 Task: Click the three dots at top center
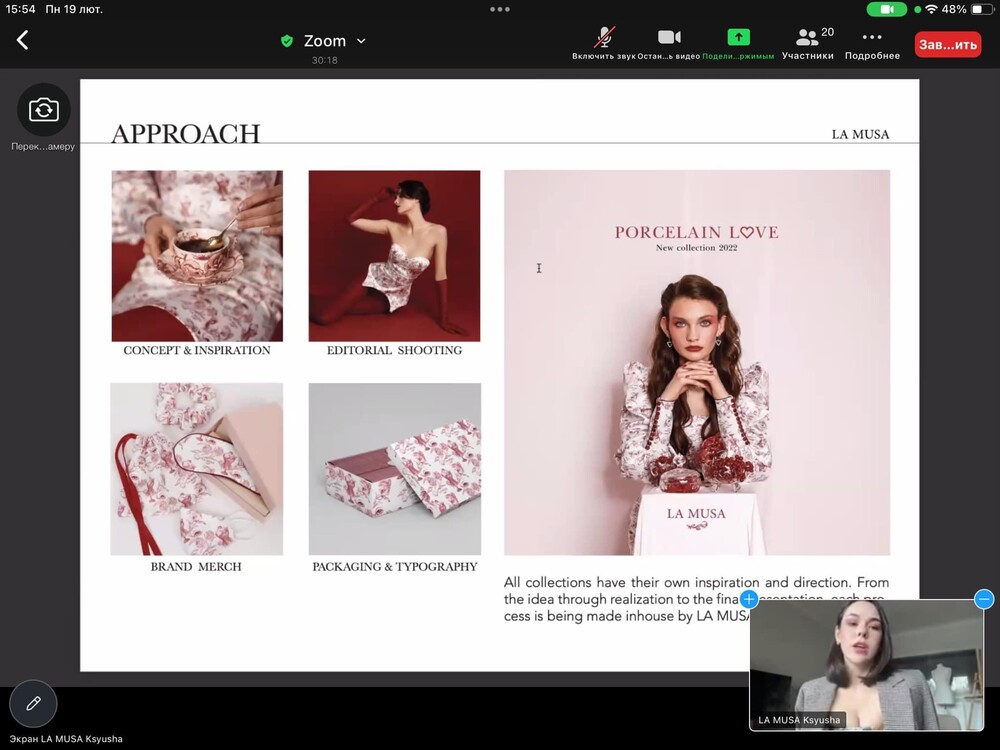pyautogui.click(x=500, y=10)
